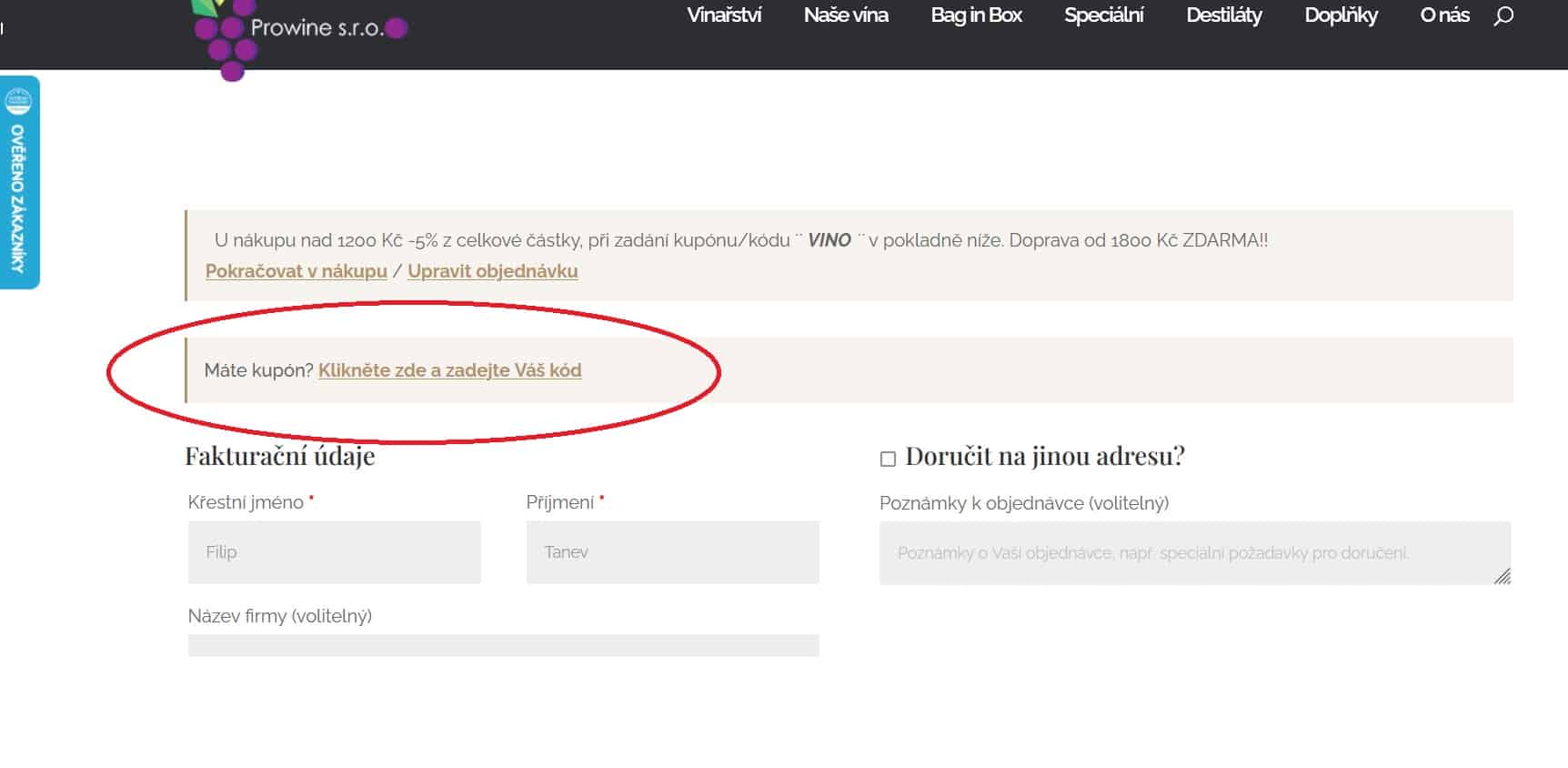The height and width of the screenshot is (768, 1568).
Task: Open the Doplňky menu item
Action: (x=1341, y=15)
